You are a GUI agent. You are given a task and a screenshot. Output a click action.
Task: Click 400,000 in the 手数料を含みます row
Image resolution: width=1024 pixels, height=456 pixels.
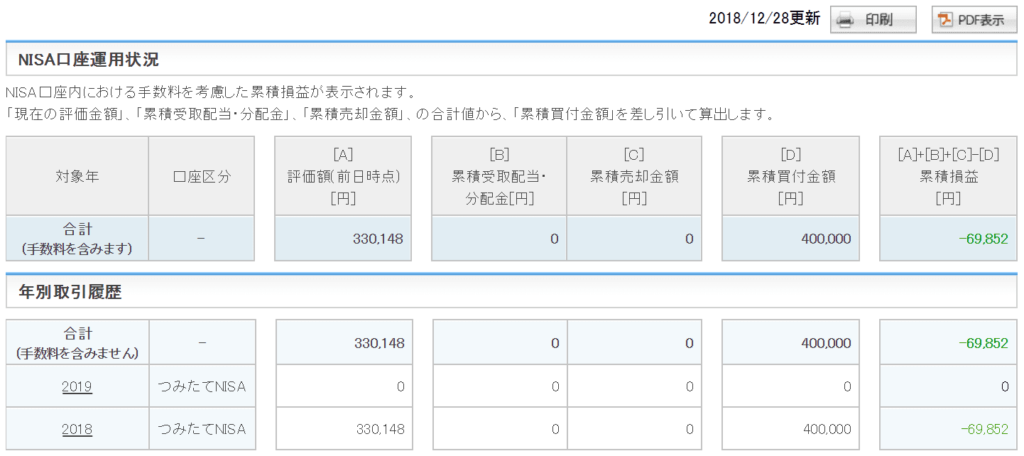(825, 239)
